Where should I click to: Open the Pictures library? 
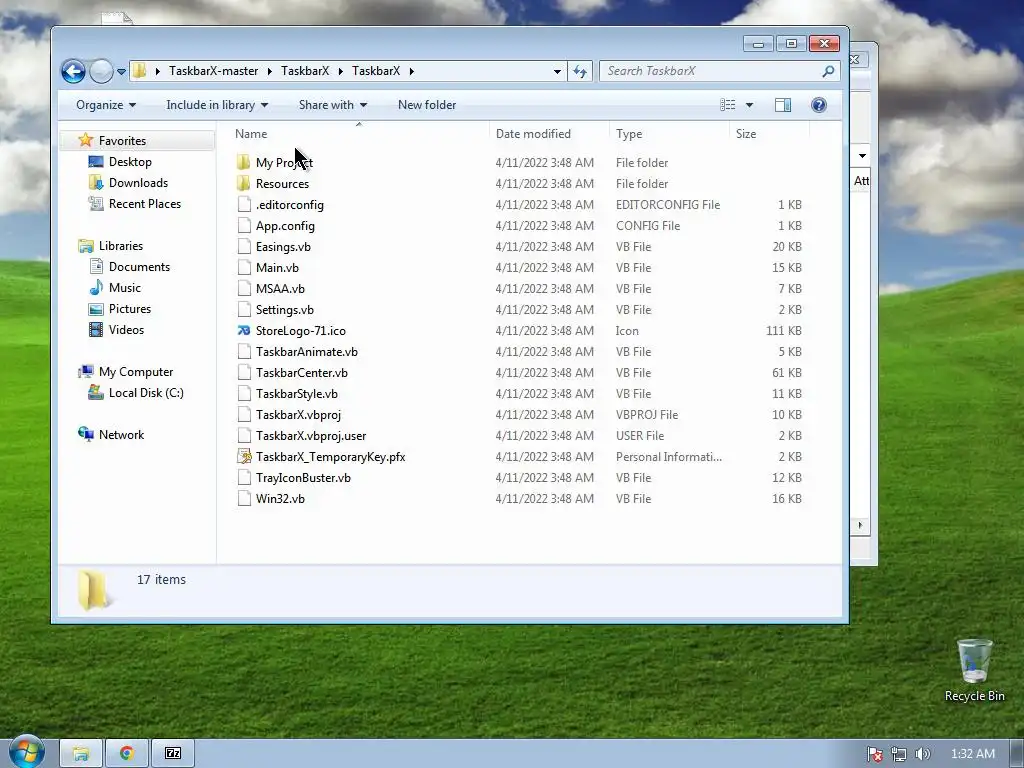130,309
